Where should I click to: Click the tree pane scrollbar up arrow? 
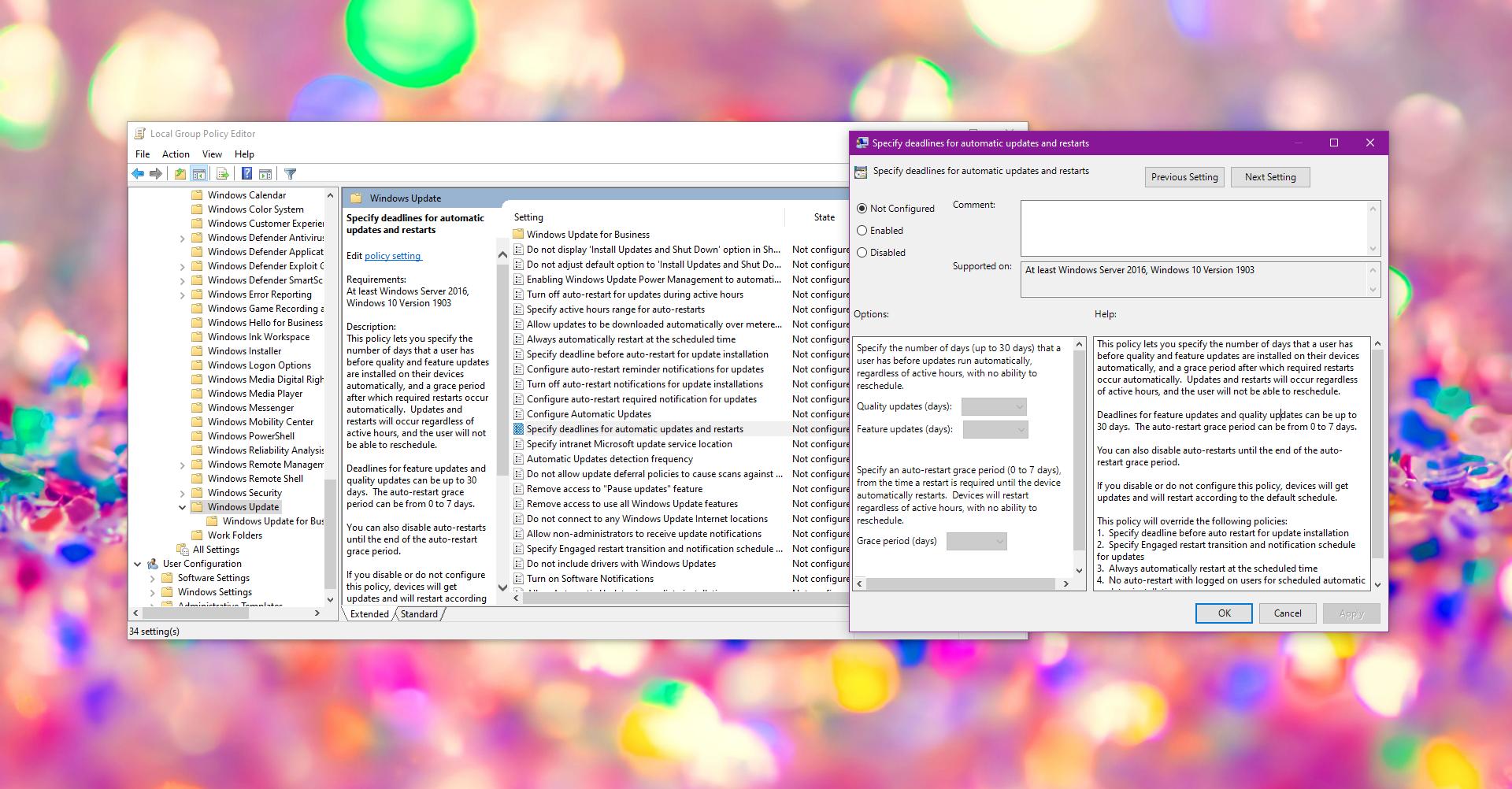(330, 194)
